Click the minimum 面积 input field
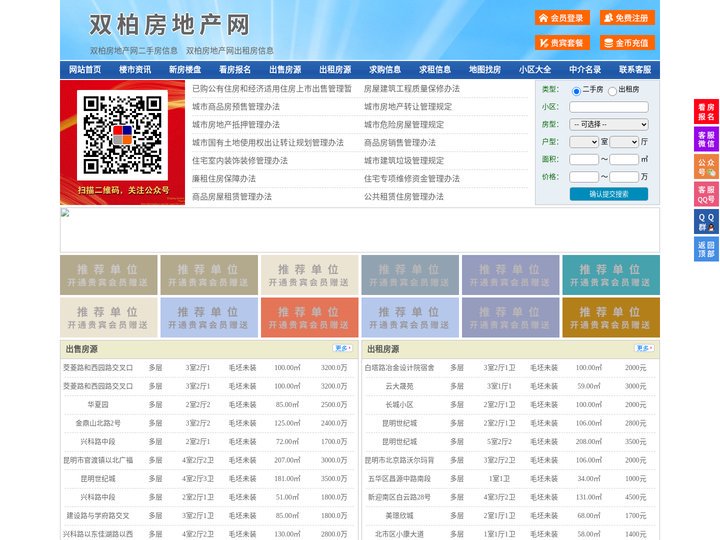Screen dimensions: 720x540 584,159
